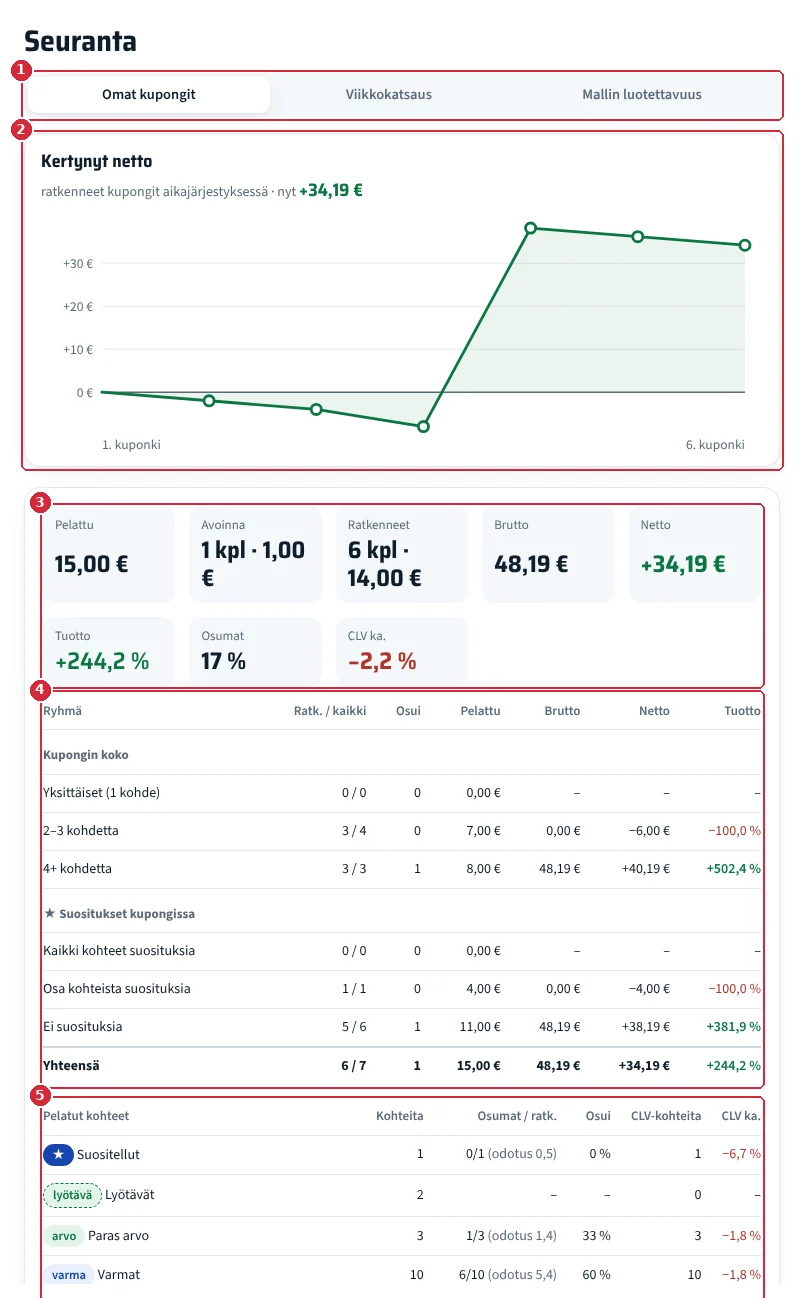This screenshot has height=1298, width=804.
Task: Click the Kertynyt netto chart heading
Action: pyautogui.click(x=97, y=161)
